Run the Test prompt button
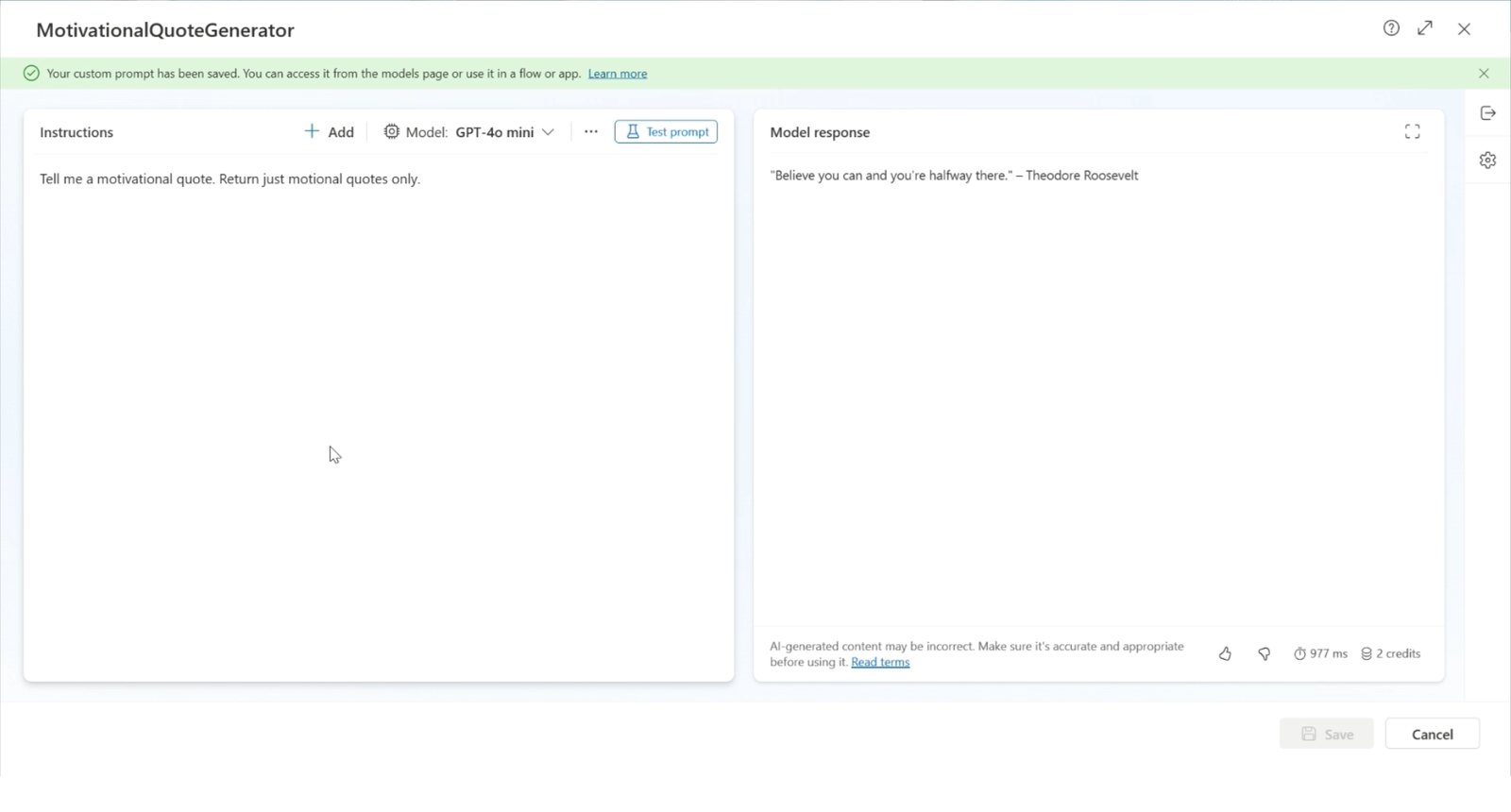Screen dimensions: 1511x812 [666, 132]
